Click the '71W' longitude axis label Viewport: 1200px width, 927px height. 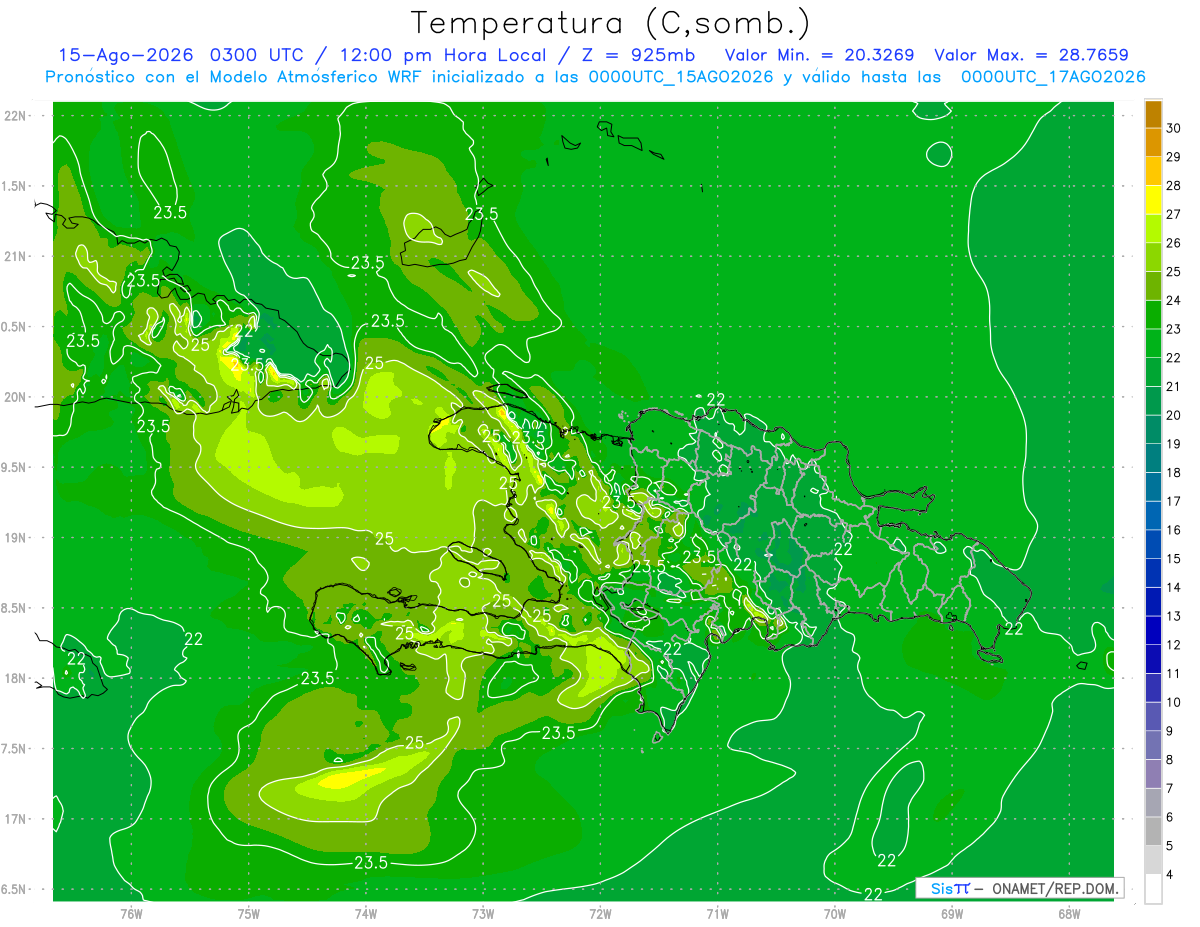click(x=717, y=913)
